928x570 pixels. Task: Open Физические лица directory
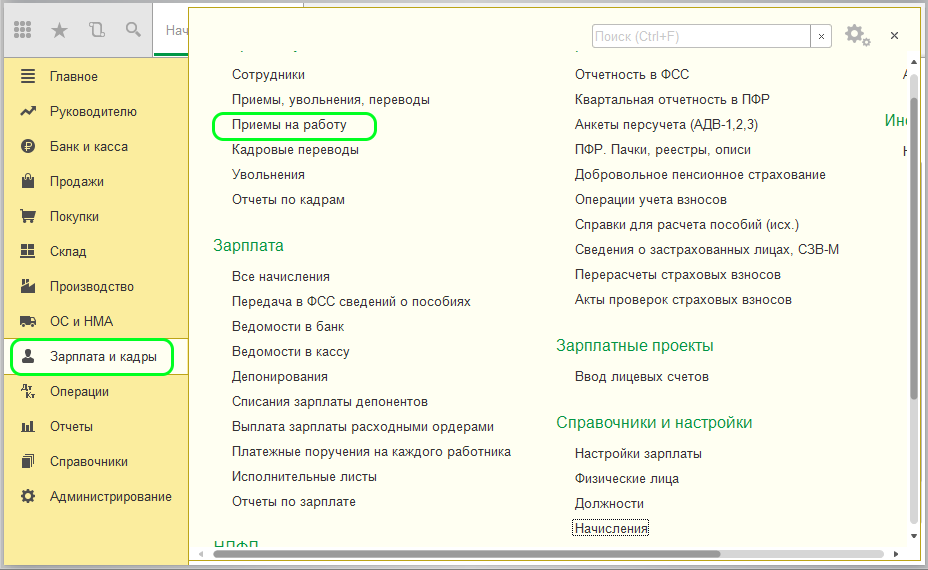[627, 478]
